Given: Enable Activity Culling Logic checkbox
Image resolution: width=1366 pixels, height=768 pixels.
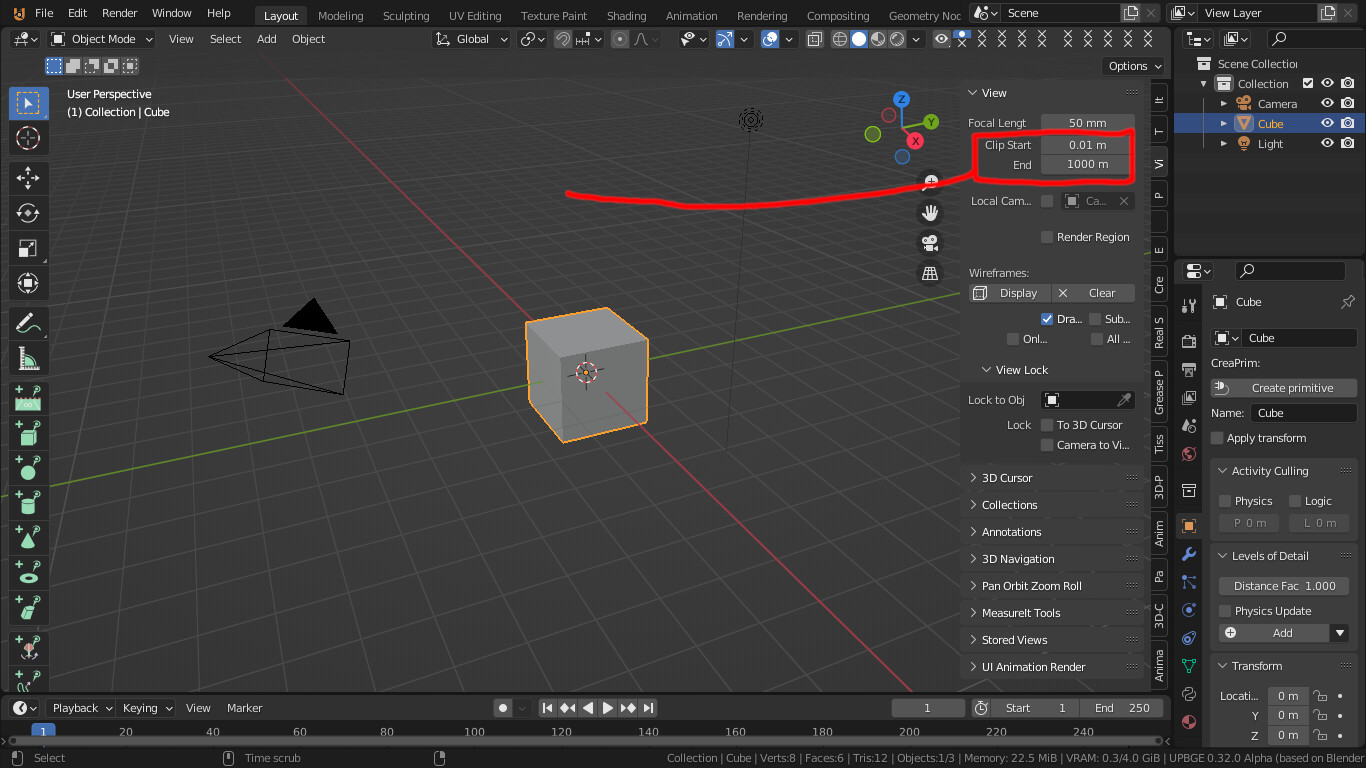Looking at the screenshot, I should coord(1295,501).
